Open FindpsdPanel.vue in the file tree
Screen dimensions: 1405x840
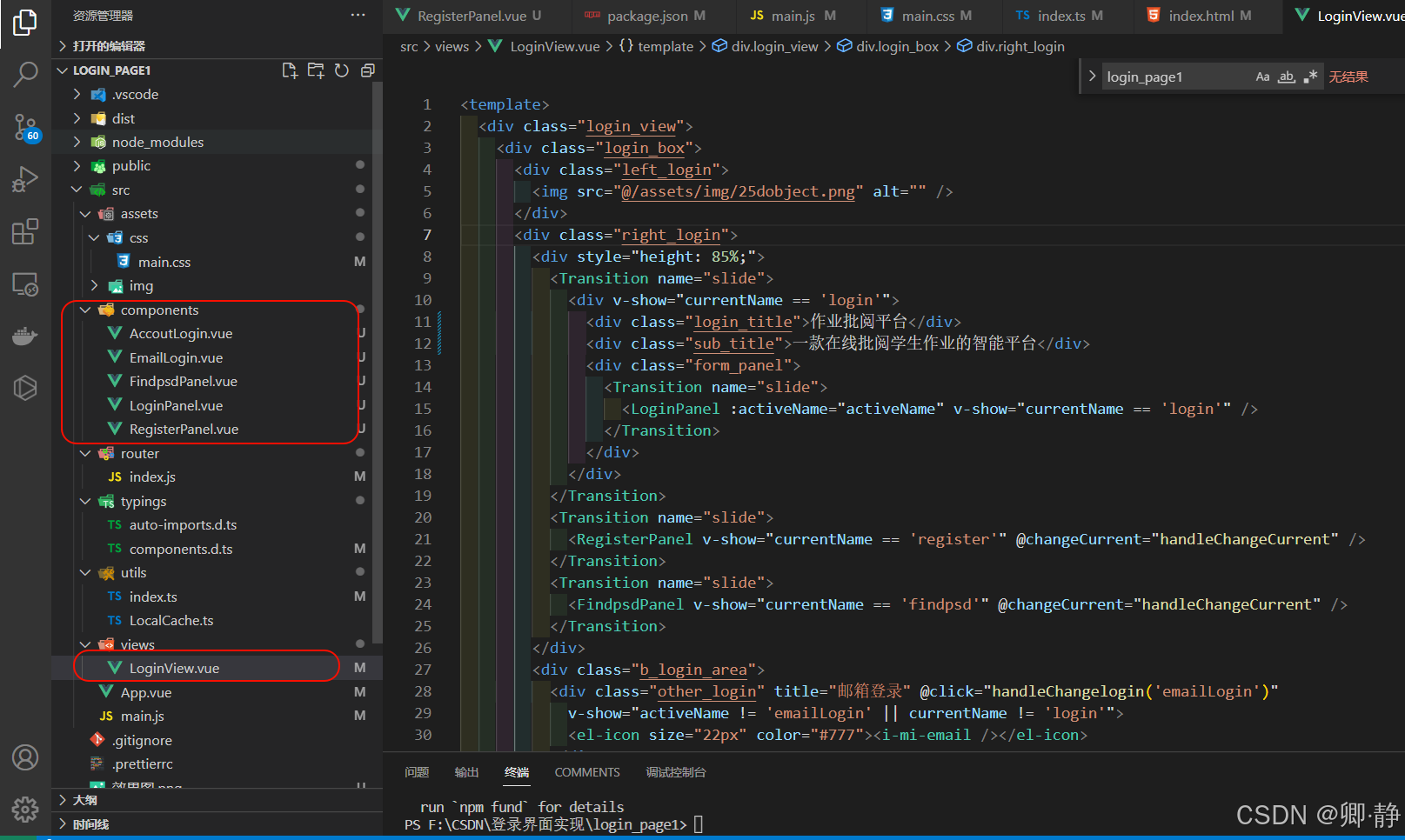tap(184, 381)
